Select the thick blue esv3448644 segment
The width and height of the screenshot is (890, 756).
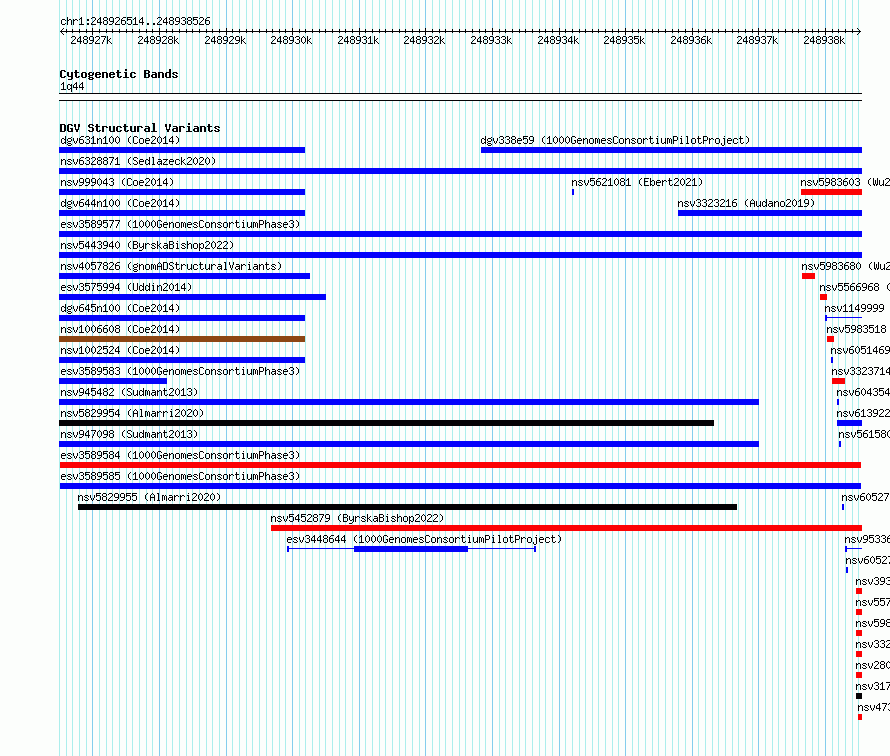point(411,549)
